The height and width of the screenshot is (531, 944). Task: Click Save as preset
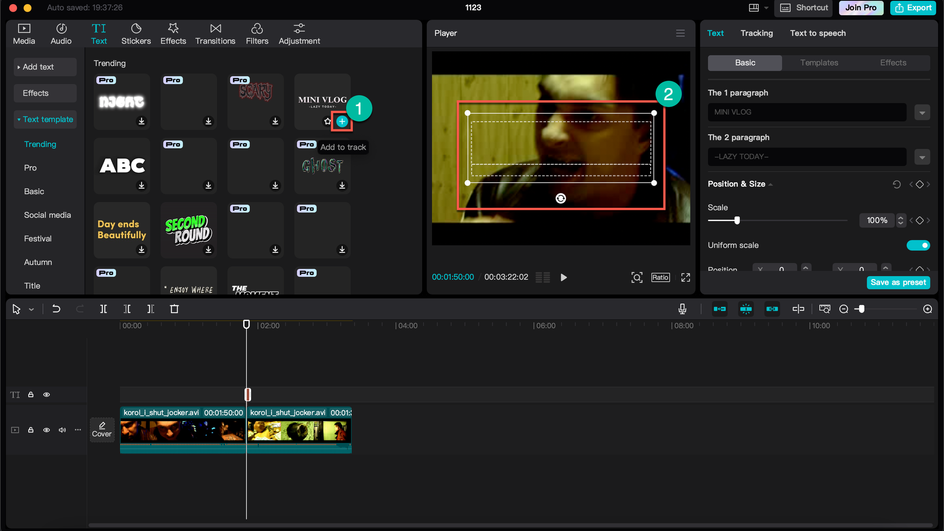tap(898, 282)
